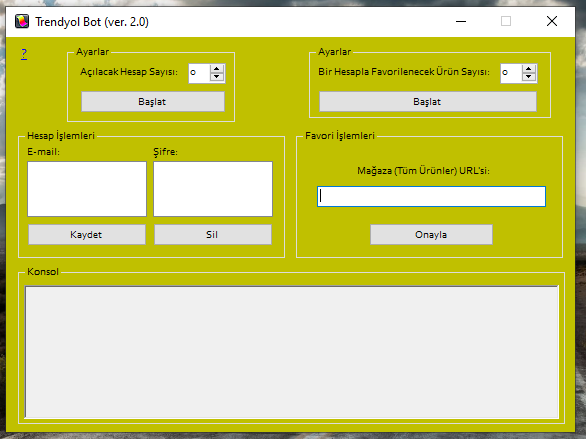Increase Bir Hesapla Favorilenecek Ürün Sayısı value
This screenshot has width=586, height=439.
pos(528,69)
